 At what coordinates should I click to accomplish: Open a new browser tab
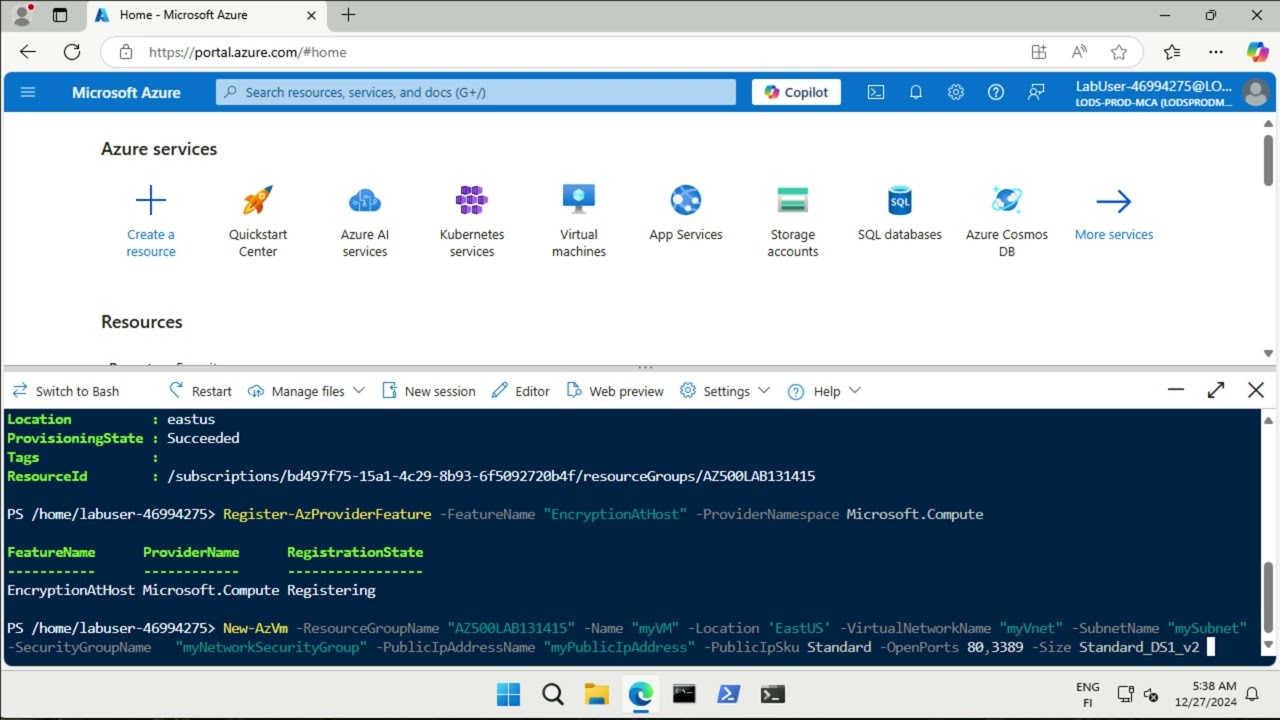(348, 15)
